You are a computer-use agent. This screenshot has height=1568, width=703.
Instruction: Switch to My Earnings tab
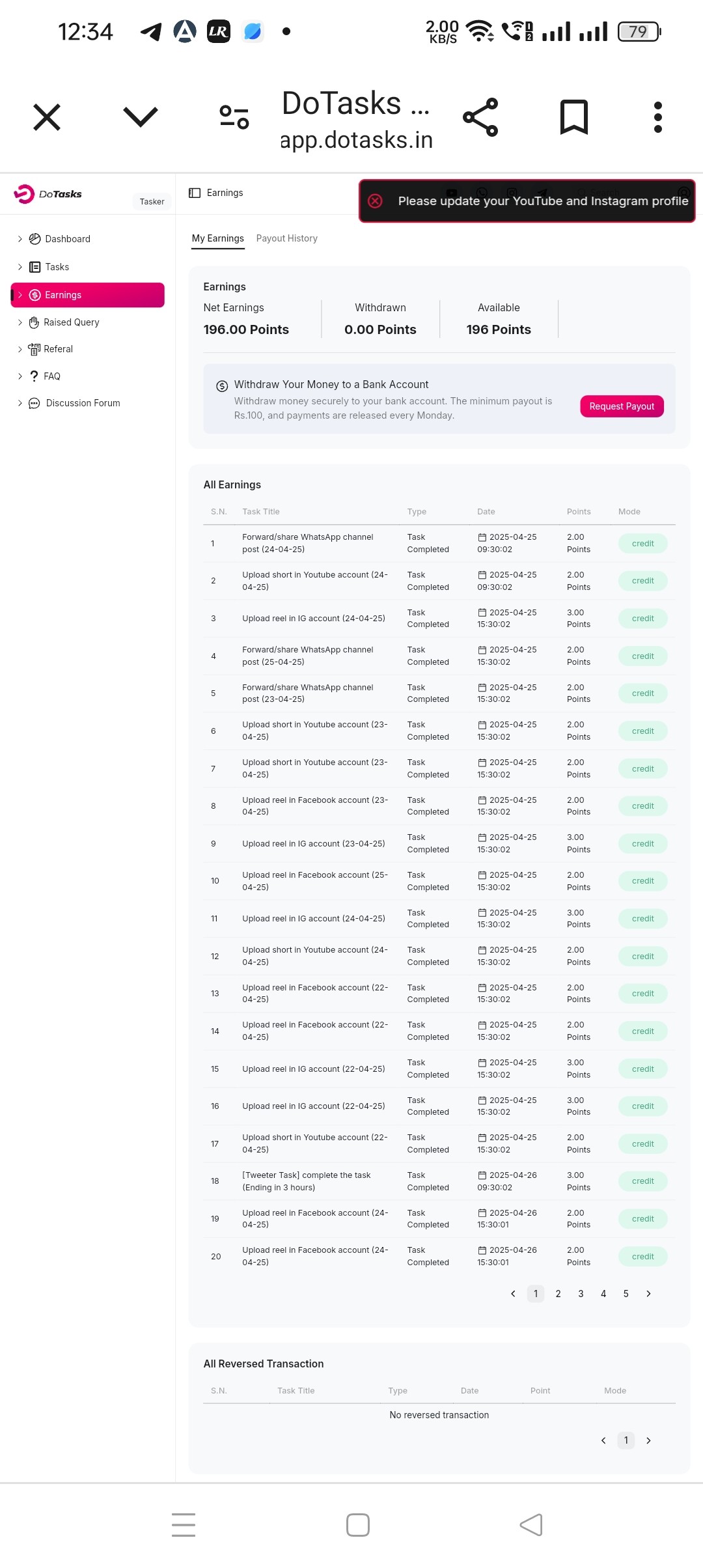[218, 238]
